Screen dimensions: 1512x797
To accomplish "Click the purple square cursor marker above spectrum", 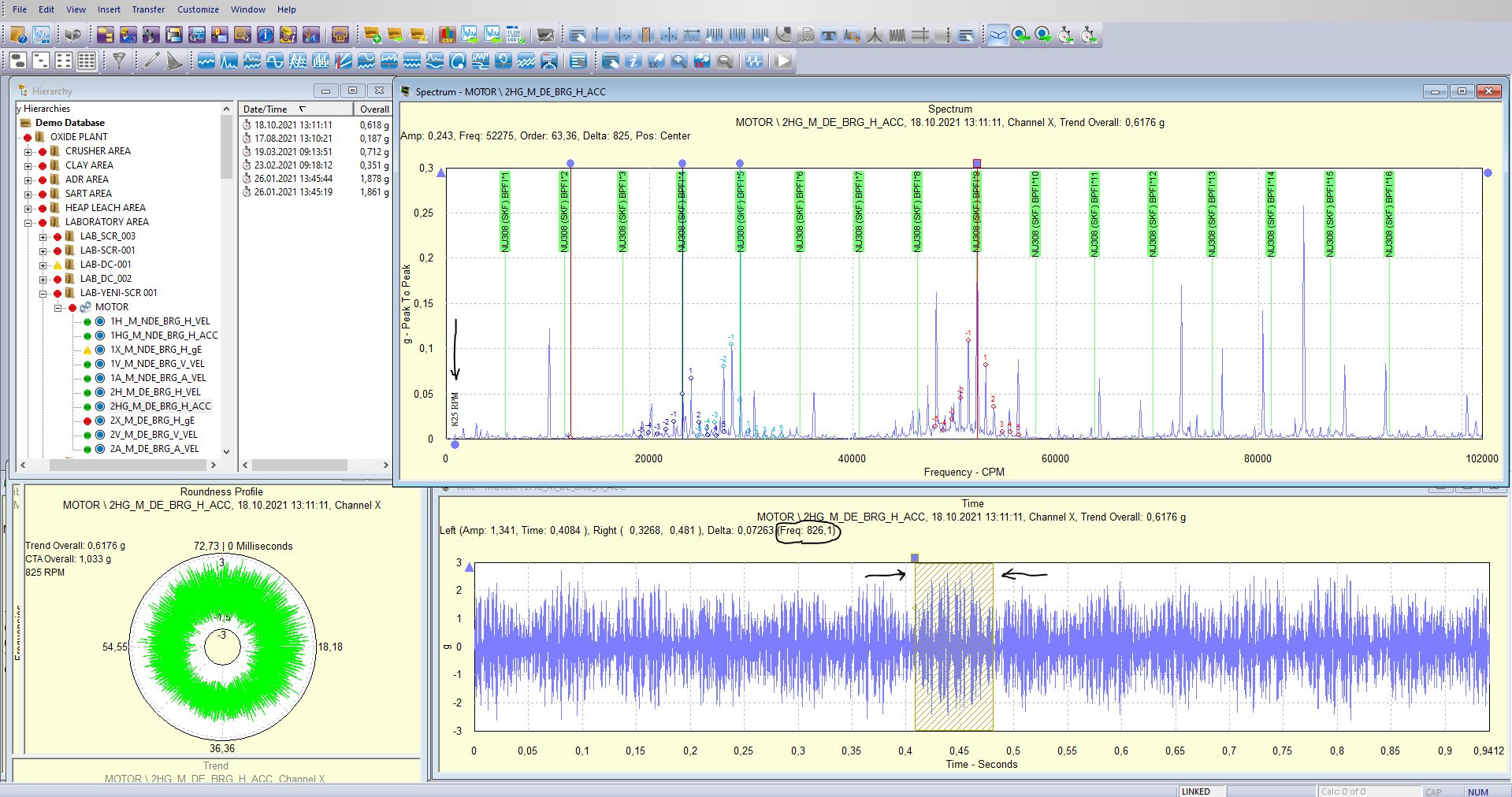I will [977, 163].
